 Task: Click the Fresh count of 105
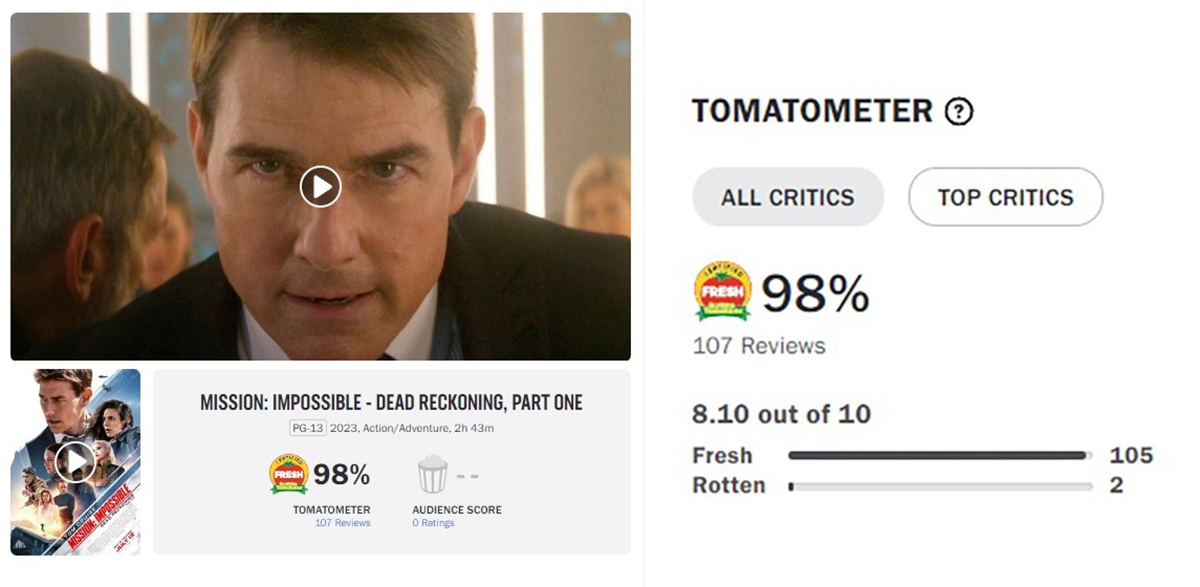point(1131,456)
